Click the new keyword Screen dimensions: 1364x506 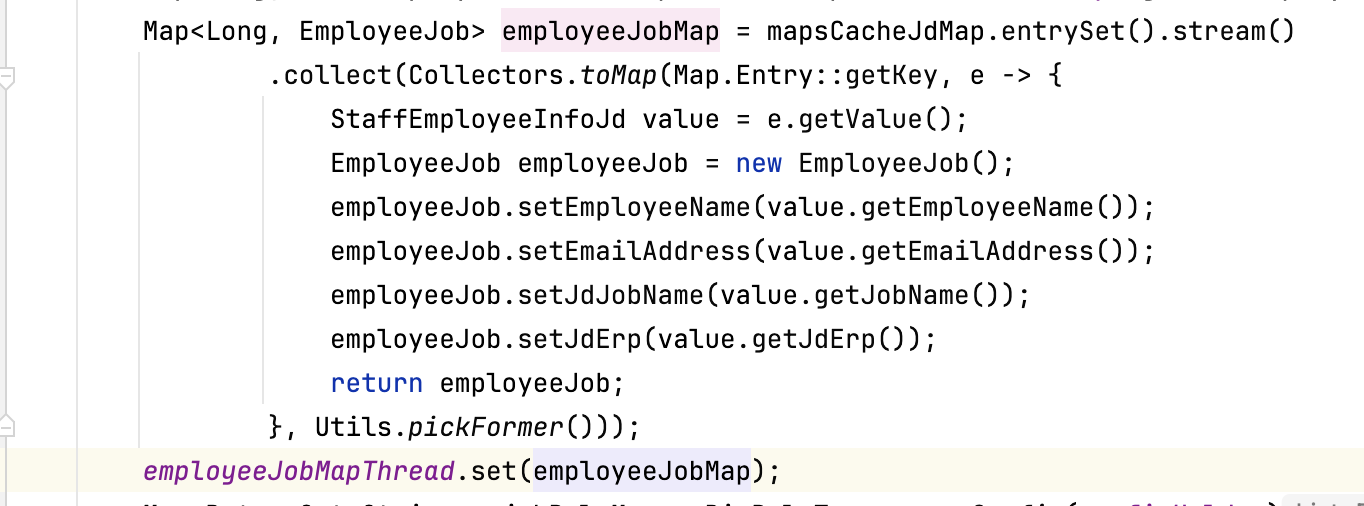(758, 164)
